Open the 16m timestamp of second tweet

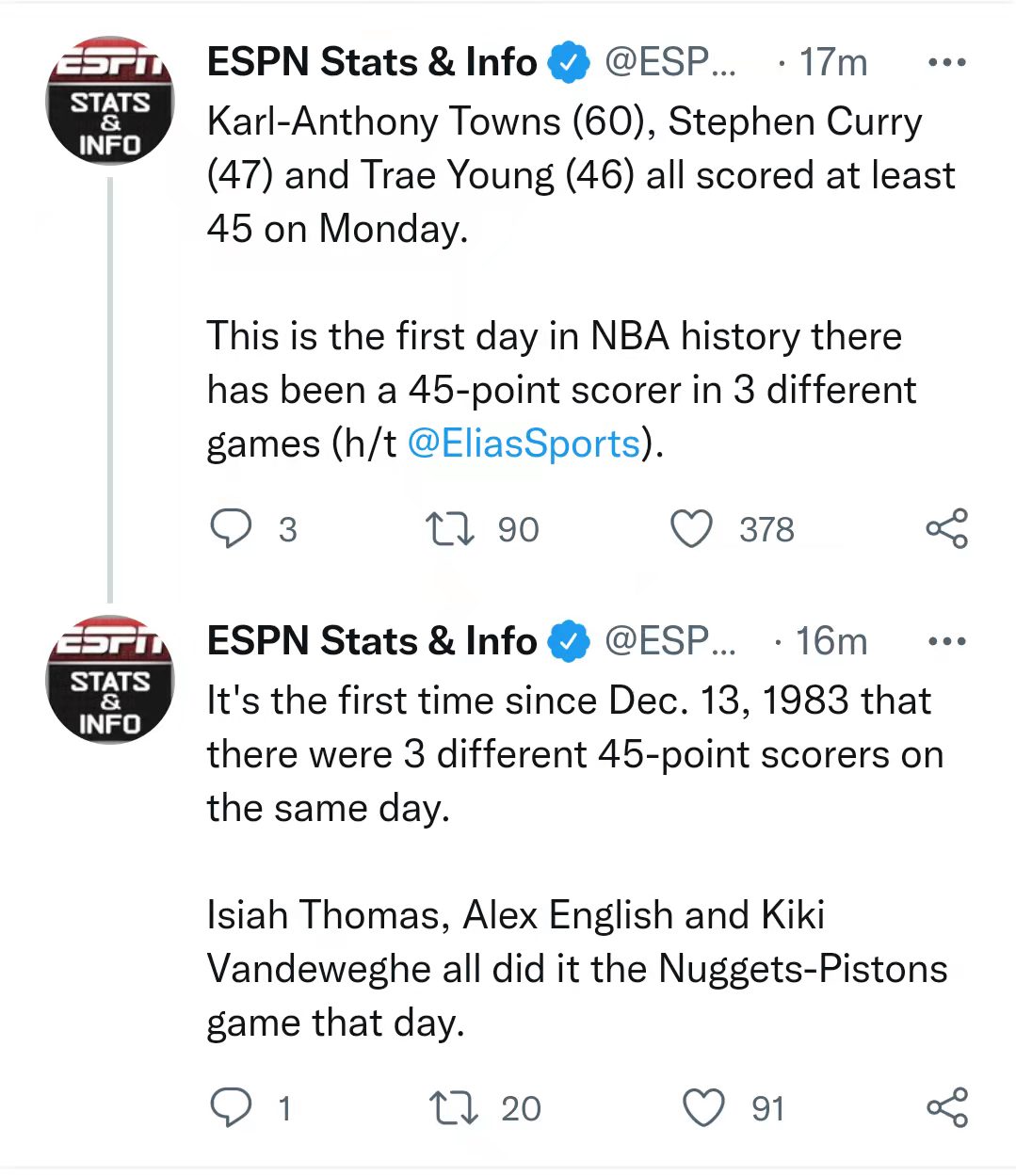(x=831, y=642)
